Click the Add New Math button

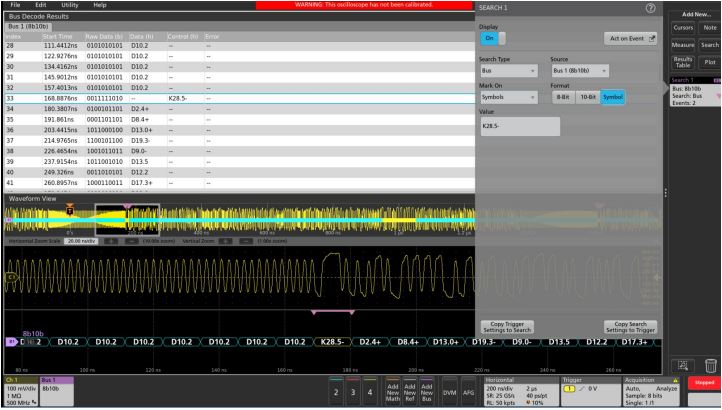click(x=394, y=391)
